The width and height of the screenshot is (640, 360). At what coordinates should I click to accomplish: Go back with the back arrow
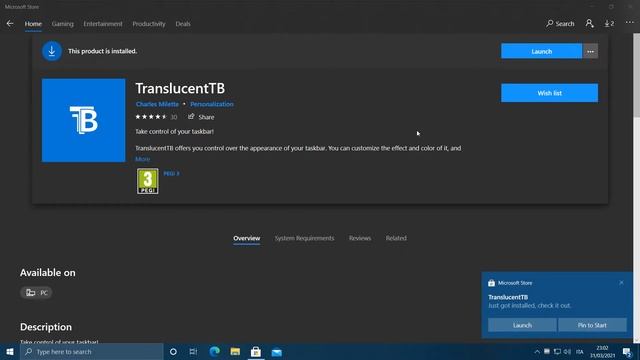click(x=10, y=24)
